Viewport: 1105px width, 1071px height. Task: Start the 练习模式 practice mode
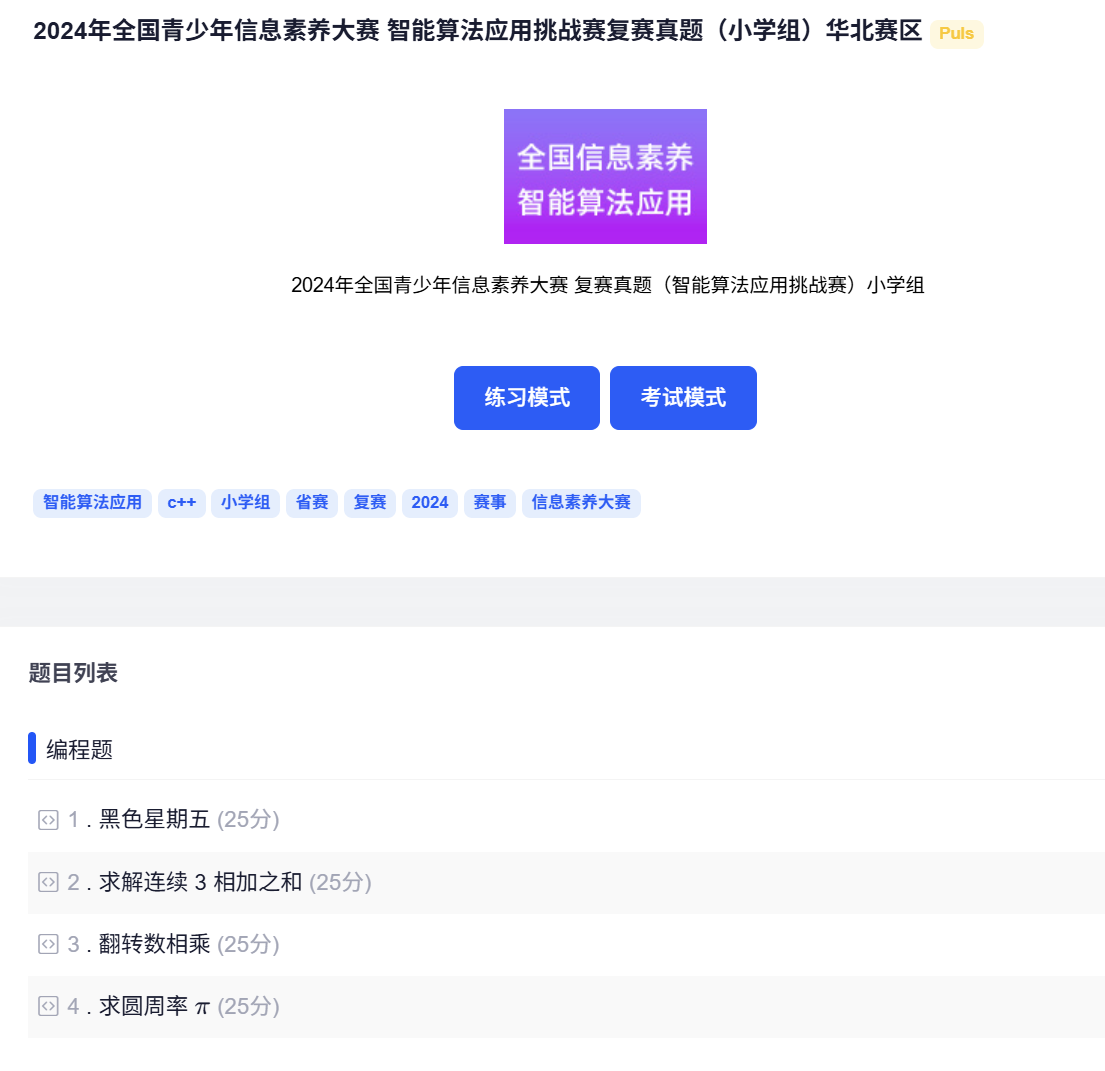(x=526, y=397)
